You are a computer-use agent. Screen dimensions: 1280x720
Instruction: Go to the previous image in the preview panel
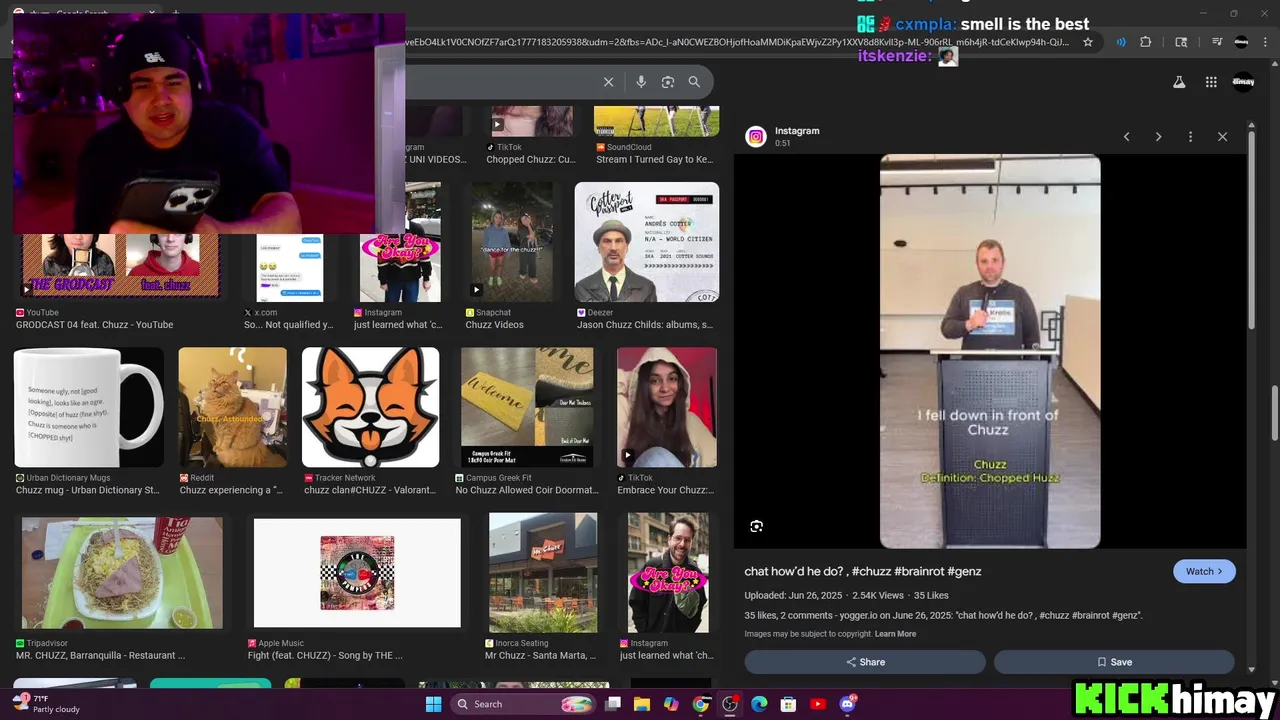pos(1126,137)
